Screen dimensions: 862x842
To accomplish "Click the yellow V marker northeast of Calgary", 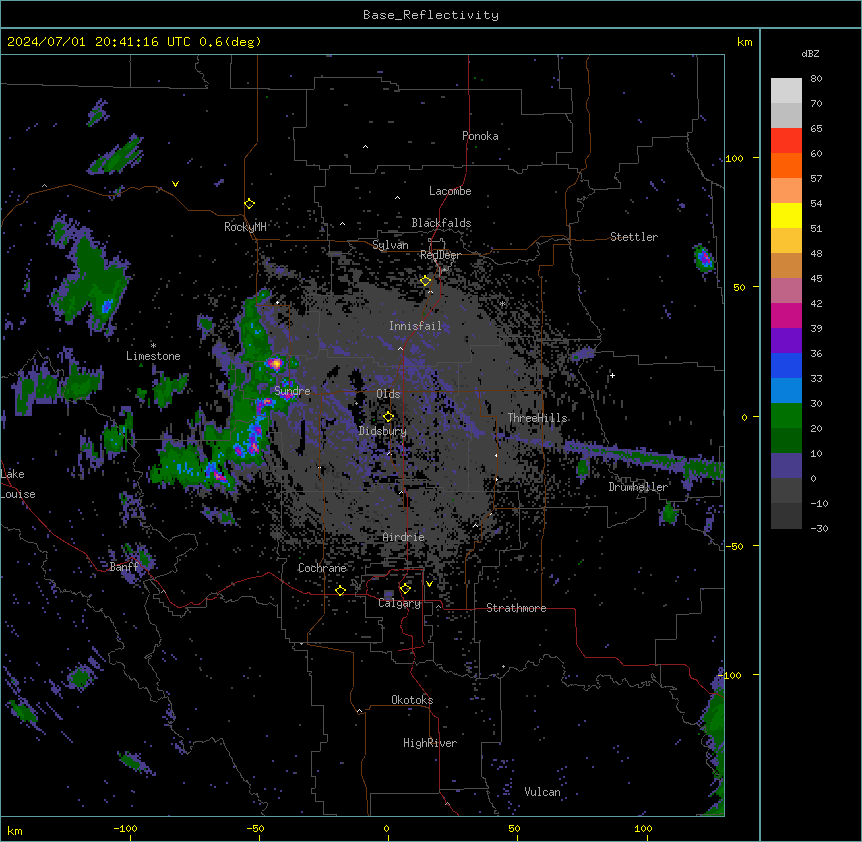I will pos(429,584).
